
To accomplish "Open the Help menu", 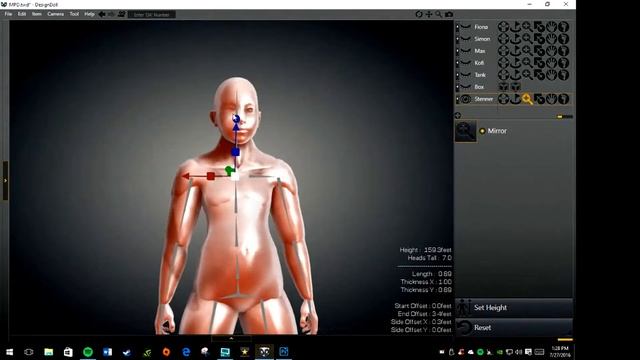I will (89, 14).
